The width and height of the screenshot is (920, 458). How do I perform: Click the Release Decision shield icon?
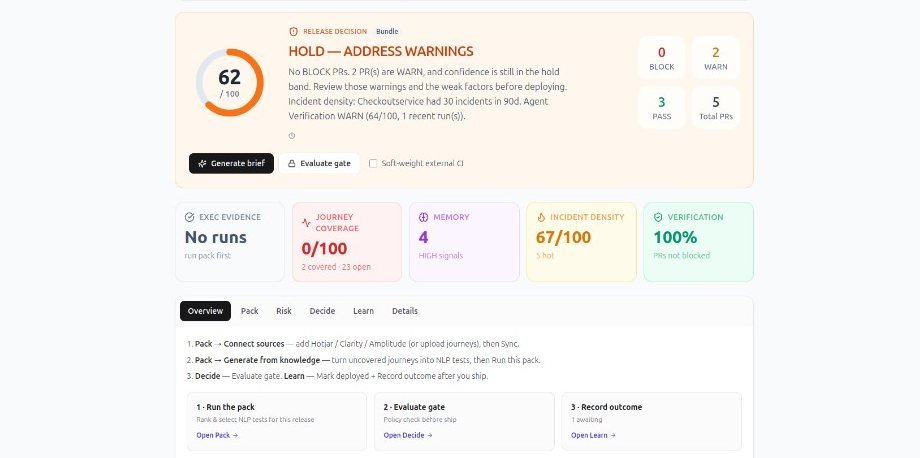click(293, 32)
